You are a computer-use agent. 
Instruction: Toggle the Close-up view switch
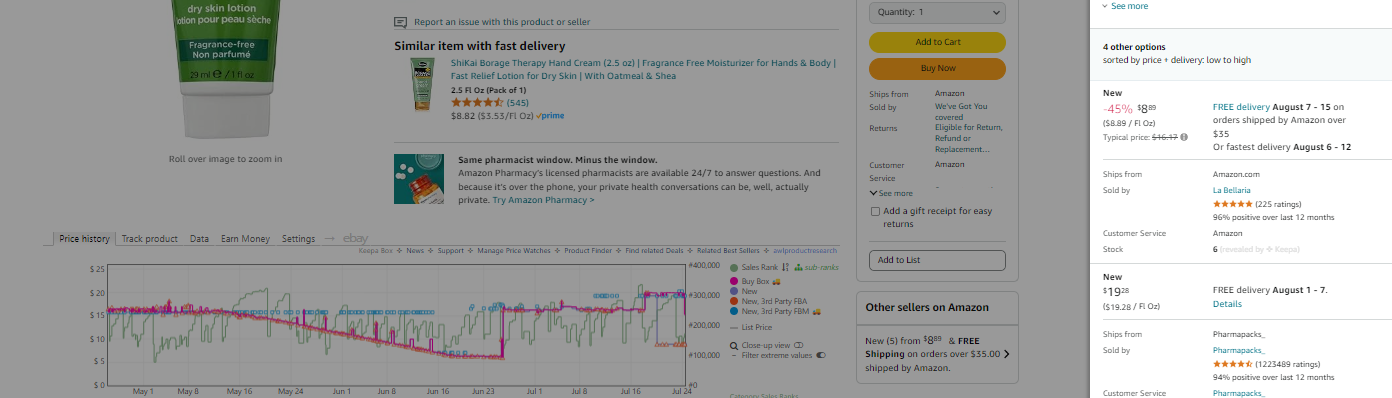pyautogui.click(x=799, y=345)
